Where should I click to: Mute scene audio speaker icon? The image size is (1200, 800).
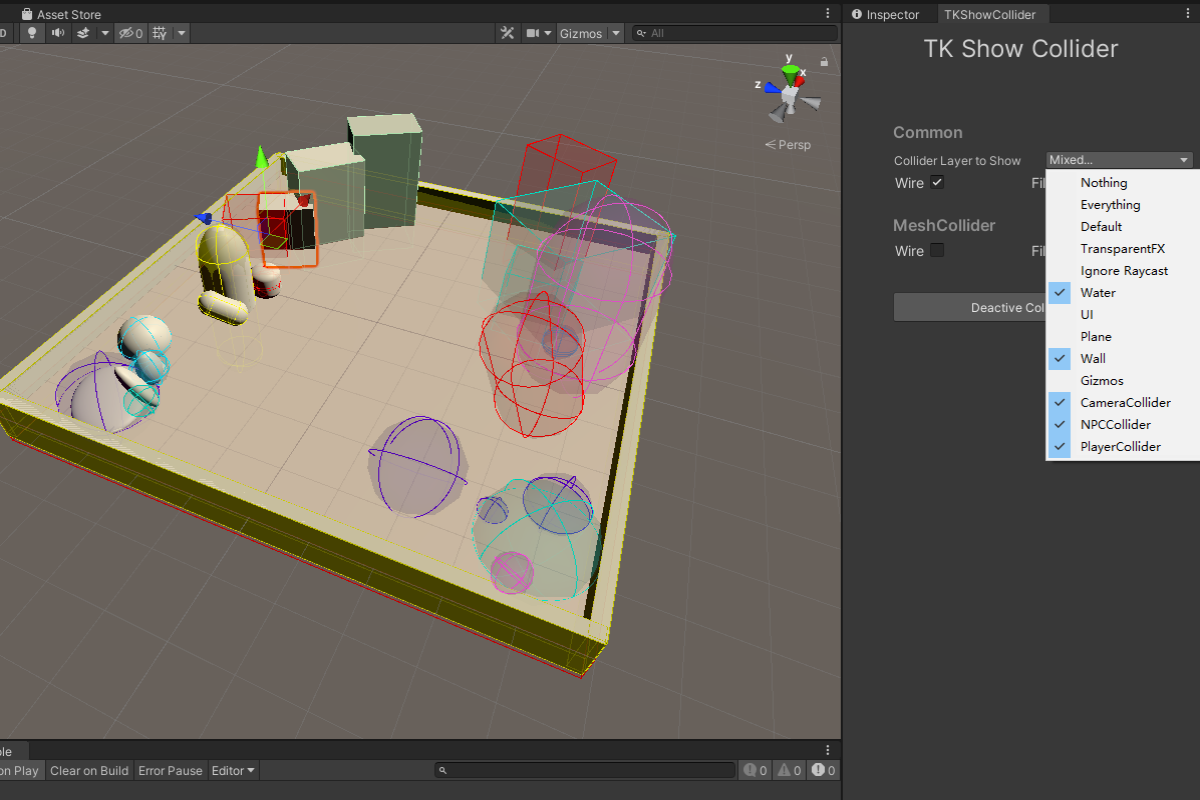point(57,33)
